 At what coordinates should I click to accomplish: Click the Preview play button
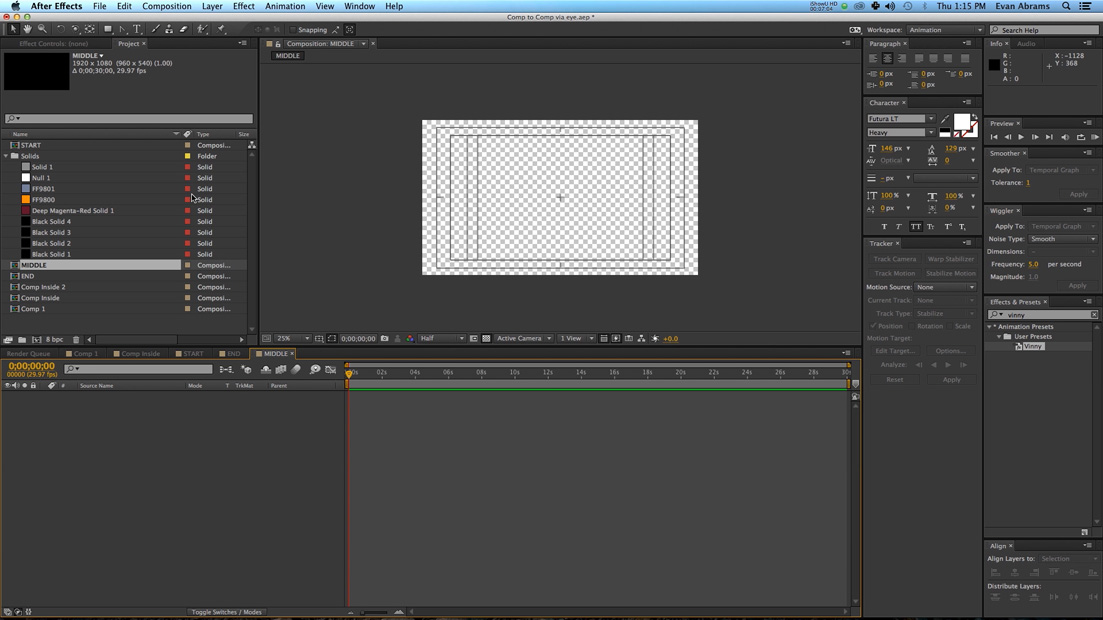1021,137
